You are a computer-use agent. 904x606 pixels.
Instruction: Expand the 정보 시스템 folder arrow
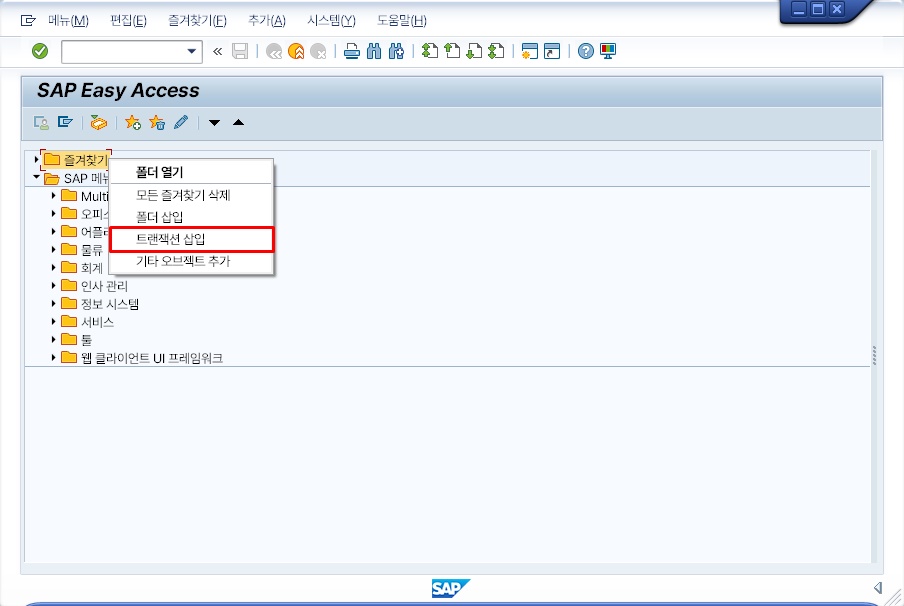pyautogui.click(x=54, y=303)
